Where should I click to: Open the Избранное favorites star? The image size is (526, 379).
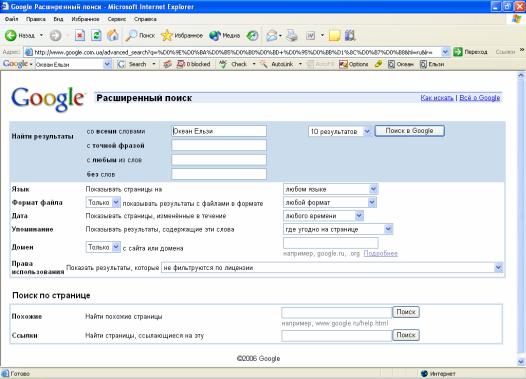(182, 35)
